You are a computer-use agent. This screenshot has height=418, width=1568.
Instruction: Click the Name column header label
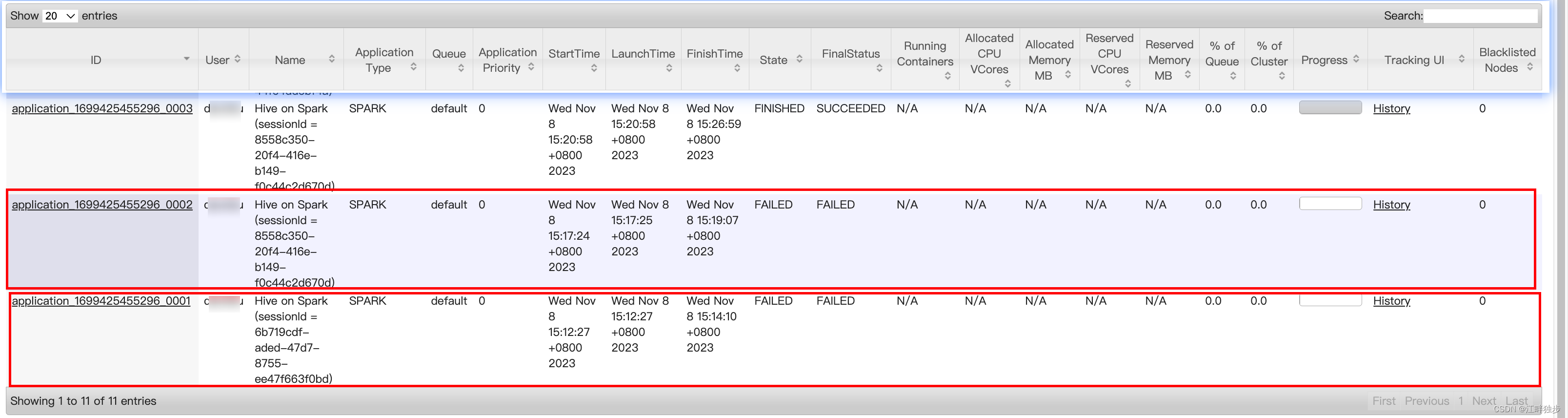tap(290, 60)
